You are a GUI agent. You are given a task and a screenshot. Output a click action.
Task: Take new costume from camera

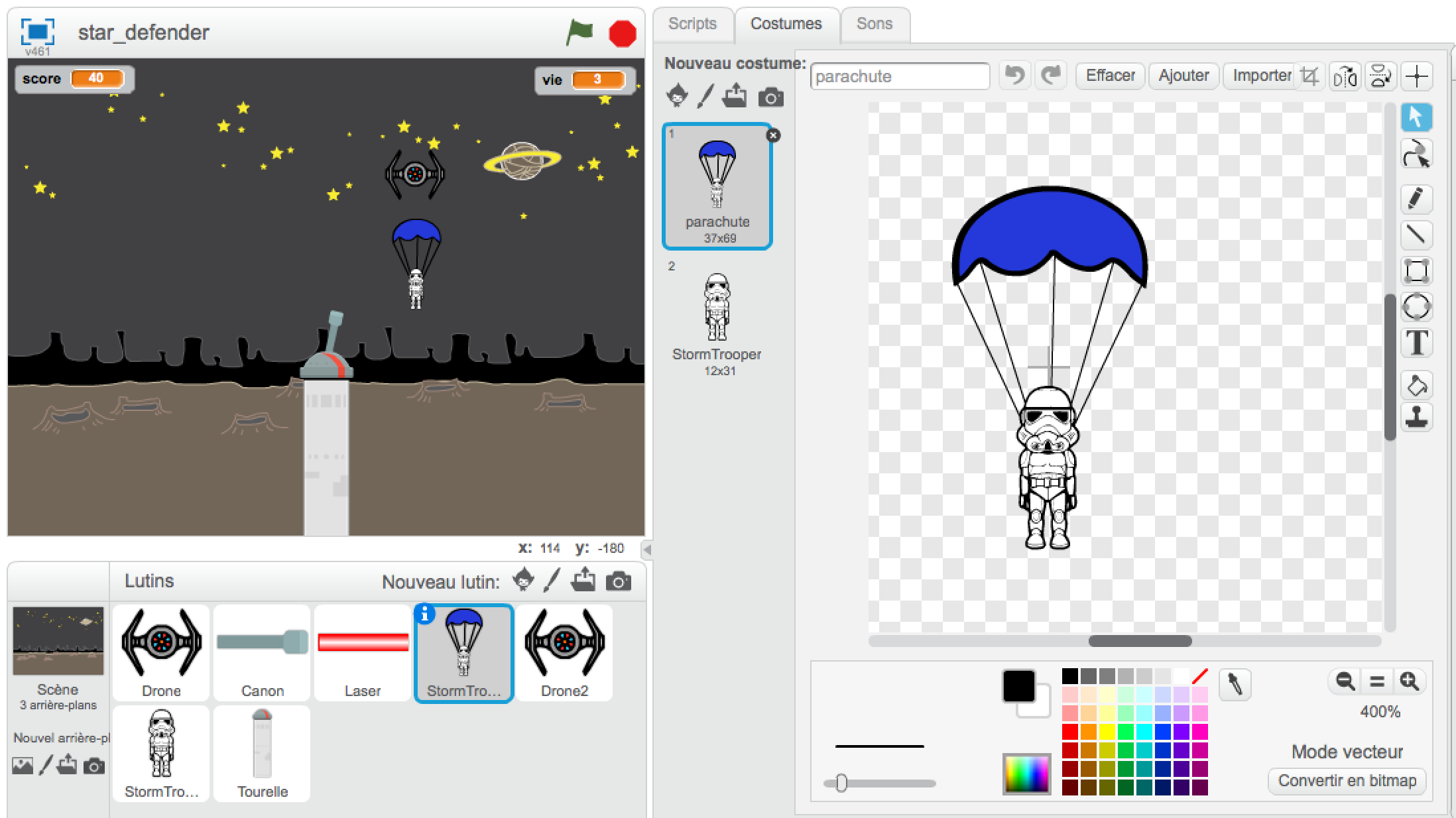[x=770, y=98]
